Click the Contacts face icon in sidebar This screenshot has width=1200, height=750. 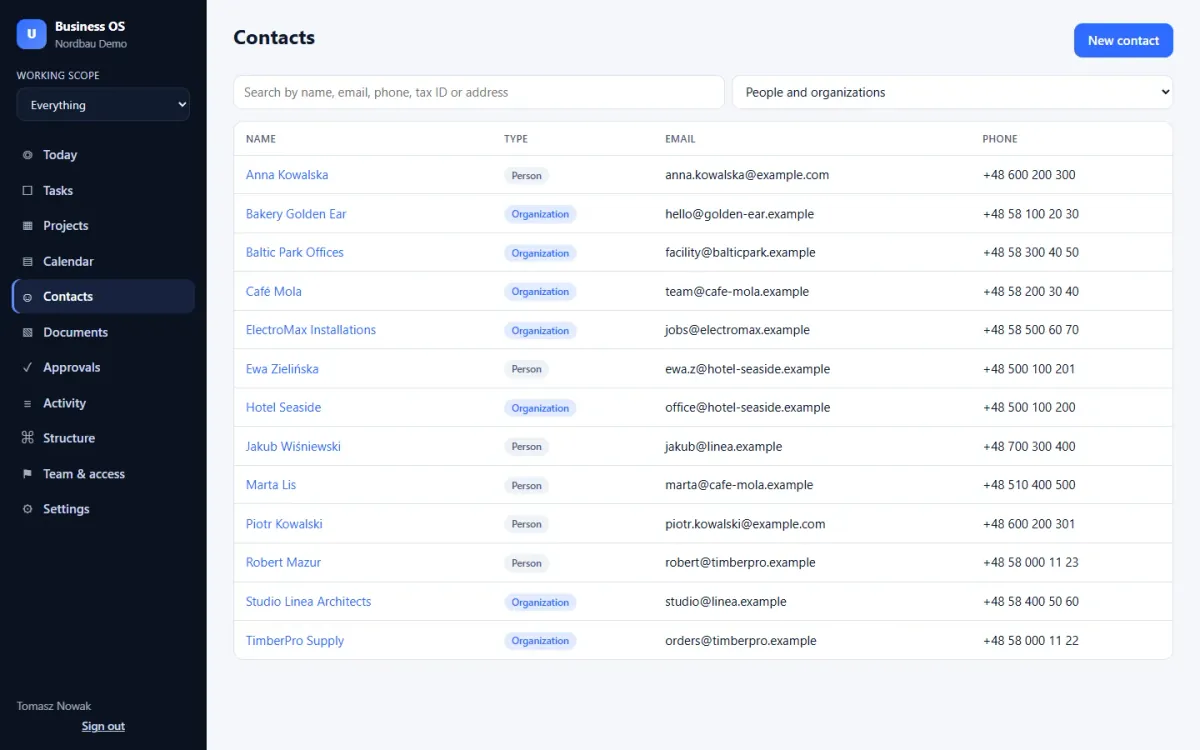[27, 297]
